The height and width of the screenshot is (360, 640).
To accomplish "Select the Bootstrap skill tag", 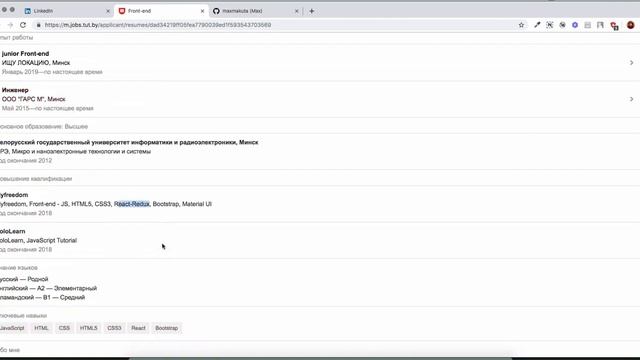I will 167,328.
